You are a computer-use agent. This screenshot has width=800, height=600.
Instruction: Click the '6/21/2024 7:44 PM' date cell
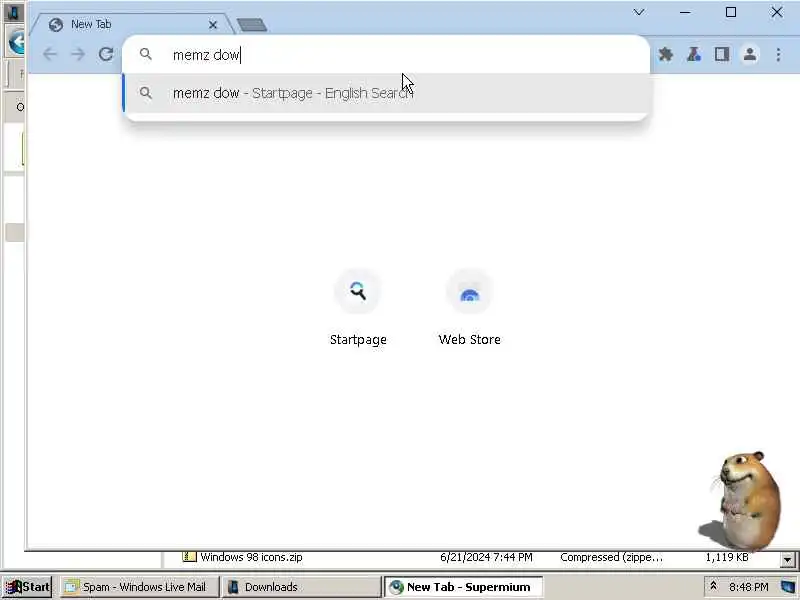[x=486, y=557]
